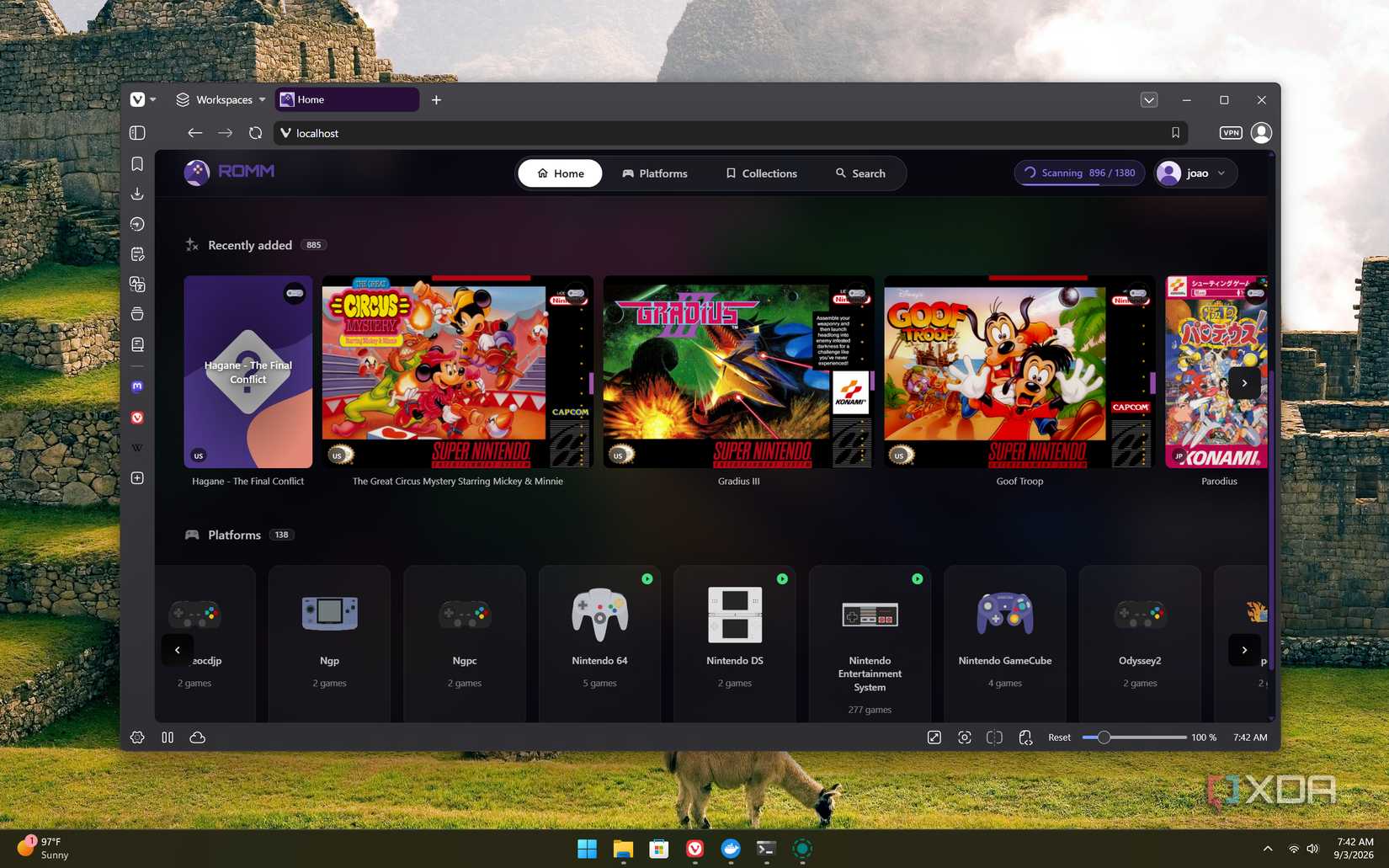Open Vivaldi settings gear in status bar

[x=137, y=738]
